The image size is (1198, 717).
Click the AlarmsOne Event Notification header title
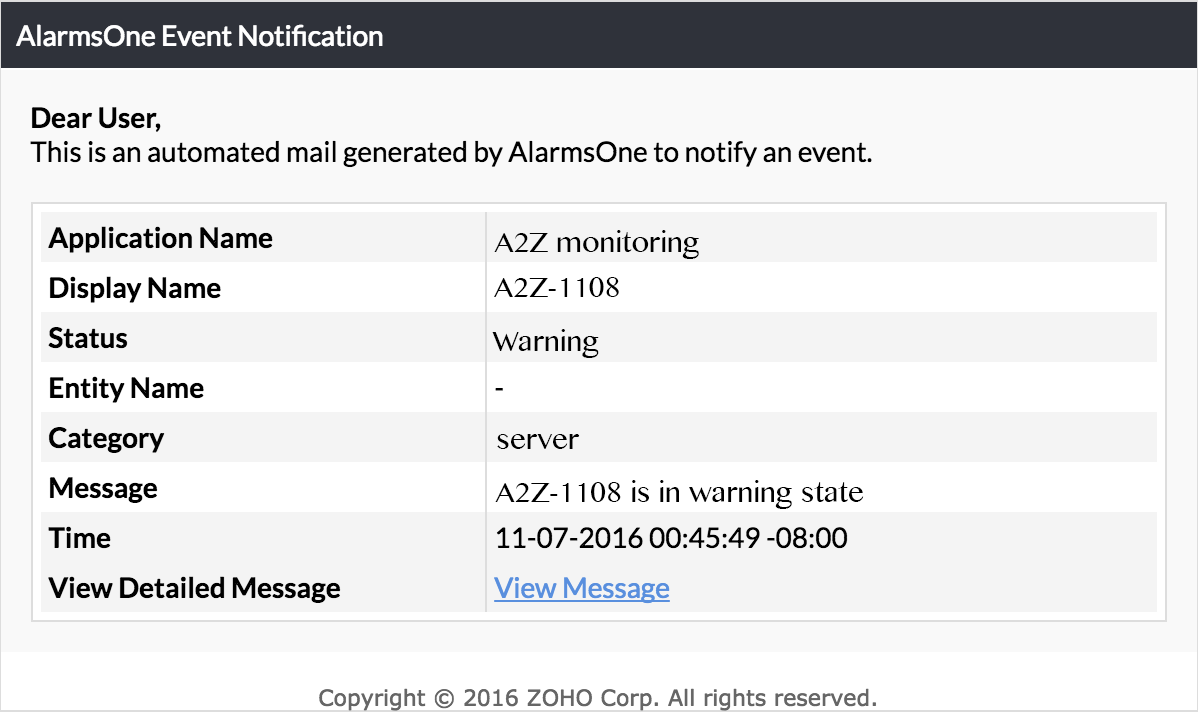tap(199, 36)
